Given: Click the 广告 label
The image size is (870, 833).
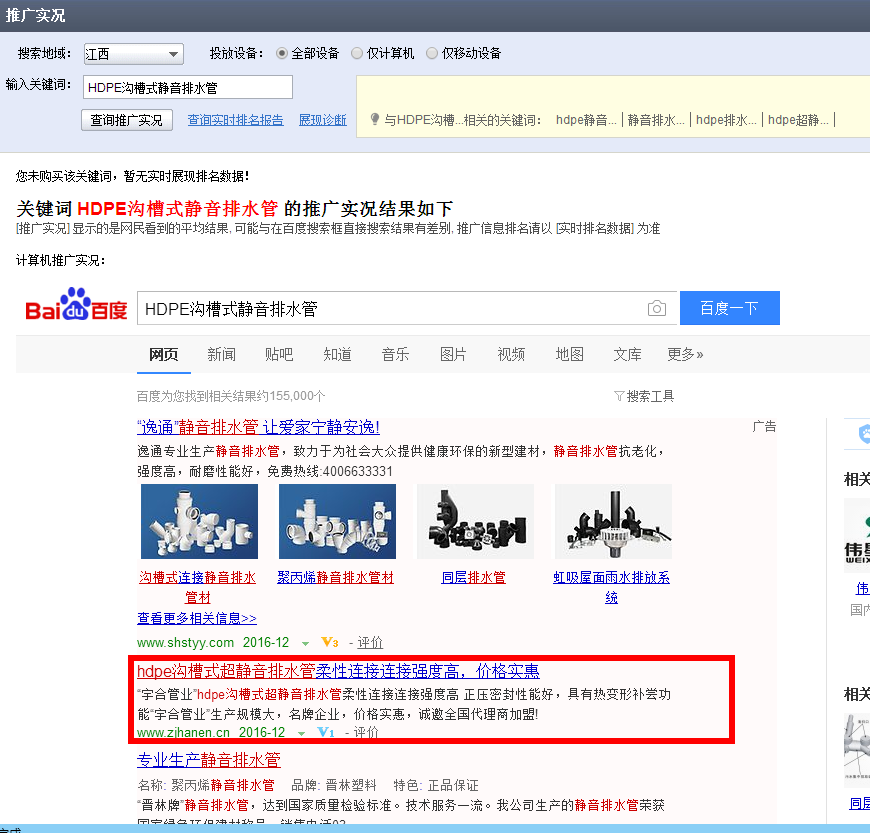Looking at the screenshot, I should (x=764, y=426).
